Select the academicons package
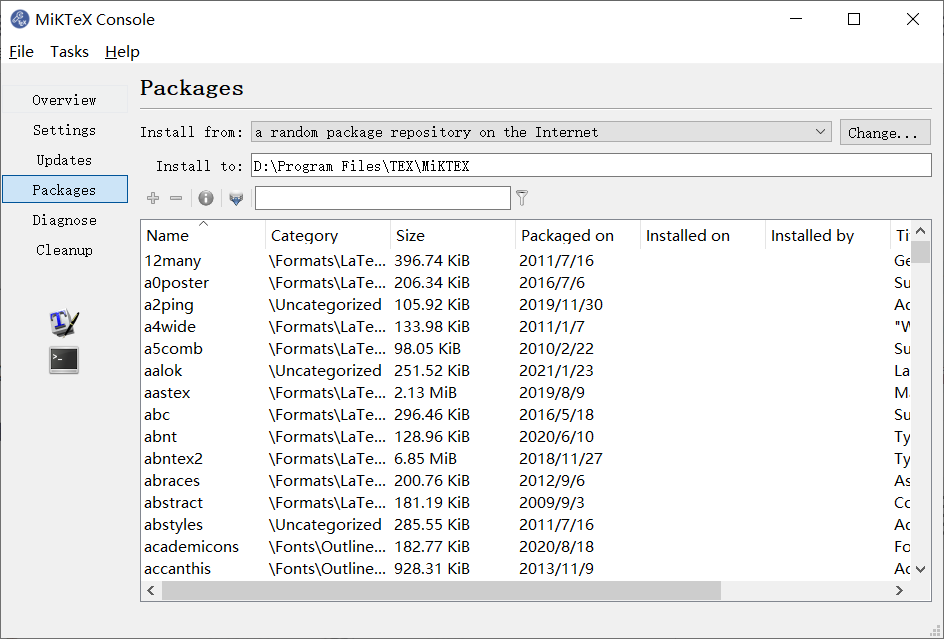This screenshot has height=639, width=944. click(x=527, y=546)
